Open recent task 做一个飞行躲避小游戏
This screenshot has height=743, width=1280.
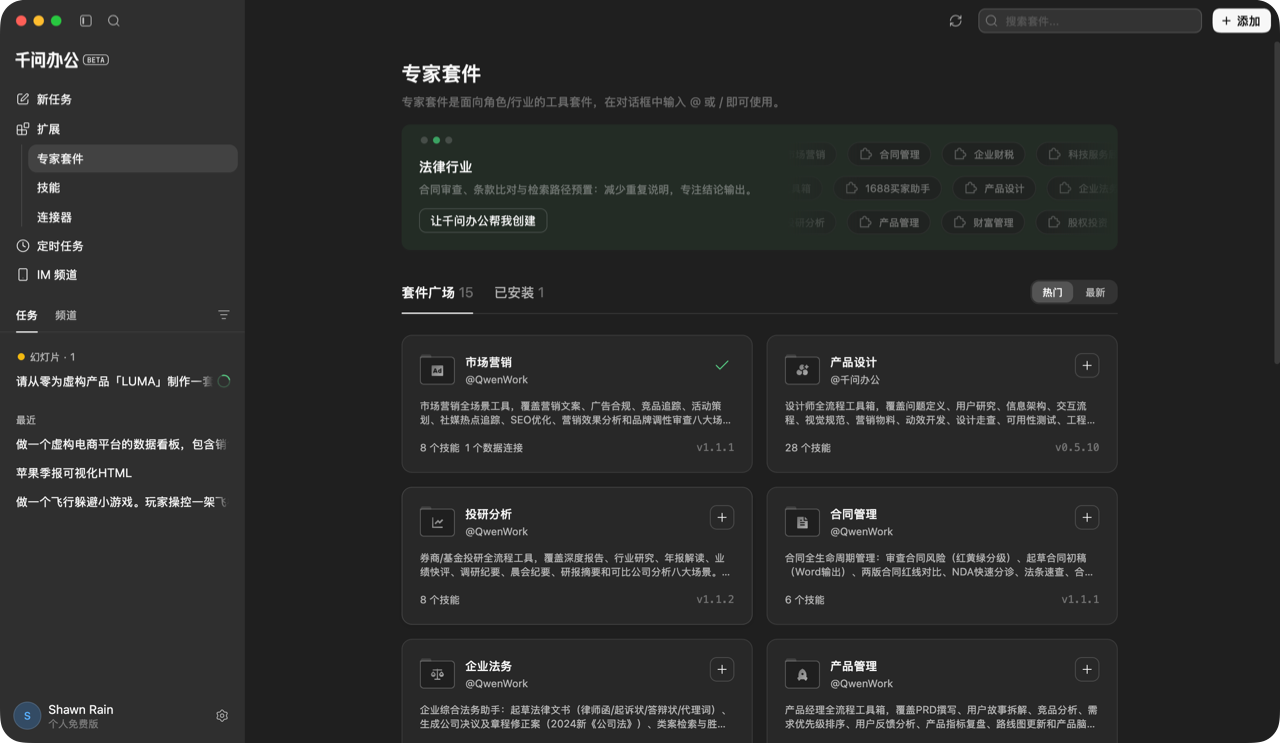122,502
